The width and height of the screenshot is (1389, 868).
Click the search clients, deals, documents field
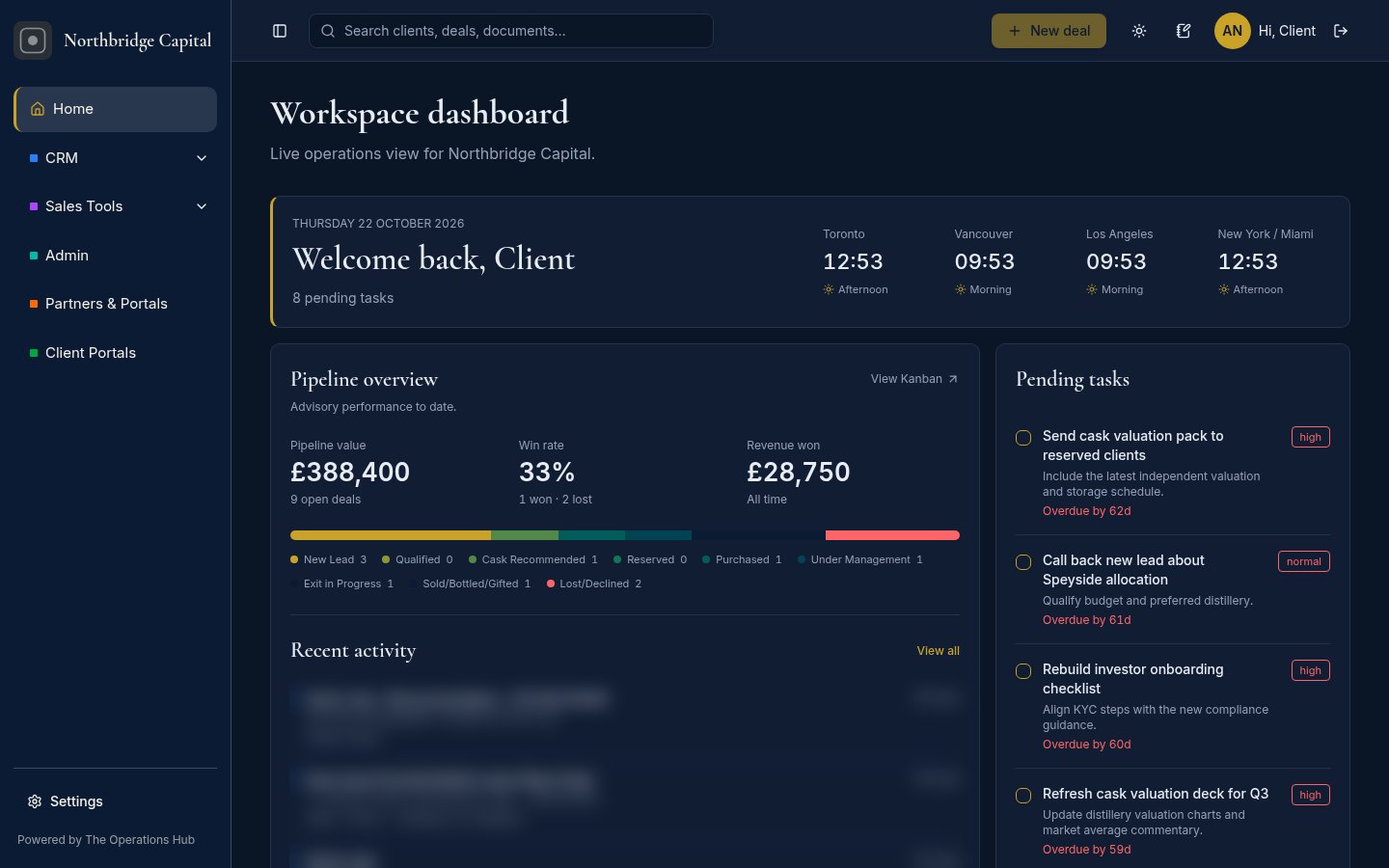coord(511,31)
